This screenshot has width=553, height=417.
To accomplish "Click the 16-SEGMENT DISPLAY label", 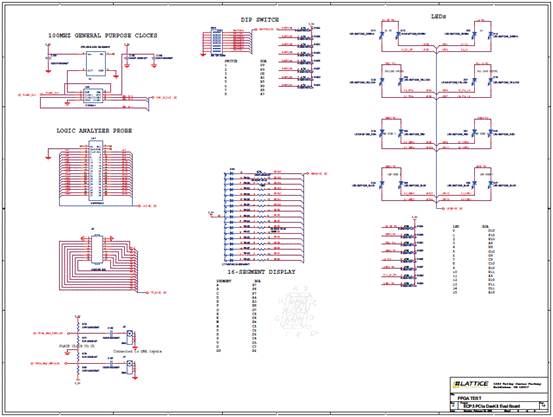I will point(261,272).
